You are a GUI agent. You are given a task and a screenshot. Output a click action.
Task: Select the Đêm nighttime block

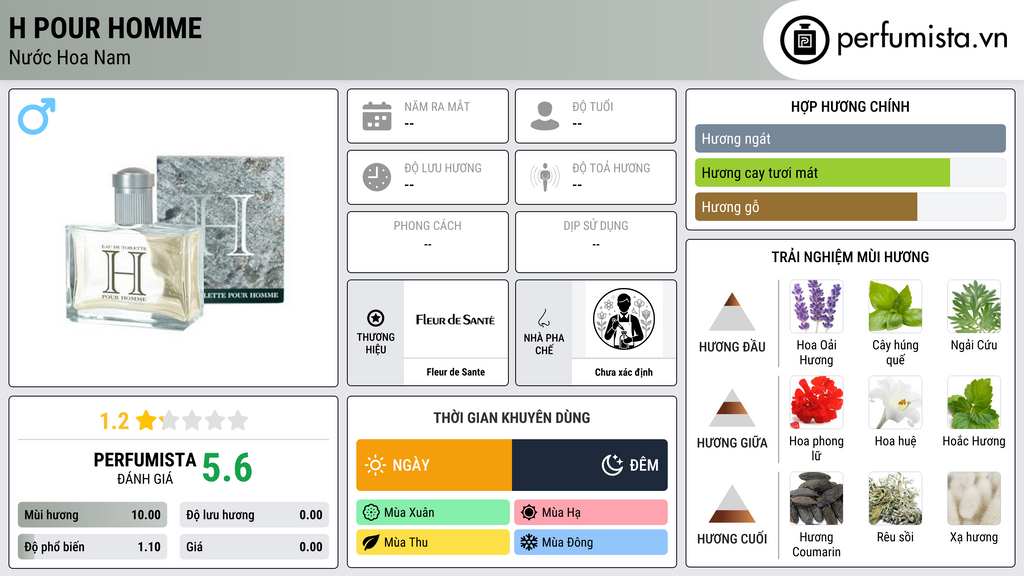click(590, 465)
